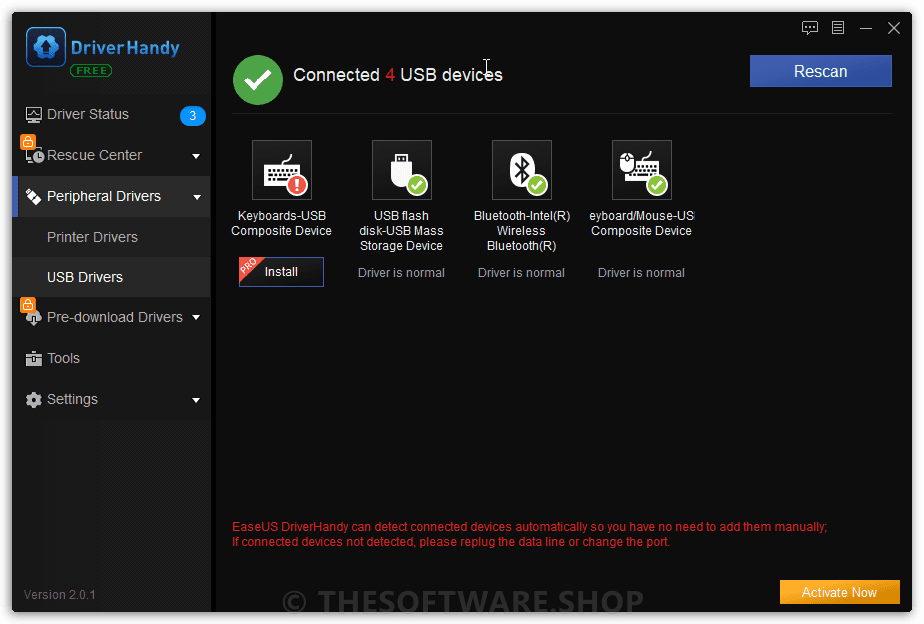Select the Keyboards-USB Composite Device icon
The width and height of the screenshot is (924, 624).
coord(282,170)
